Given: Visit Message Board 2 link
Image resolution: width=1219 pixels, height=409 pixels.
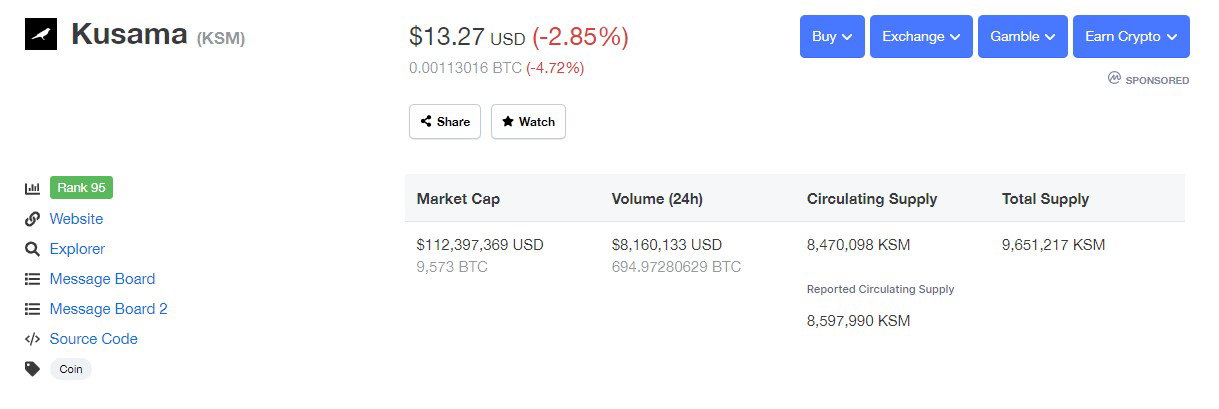Looking at the screenshot, I should tap(108, 309).
